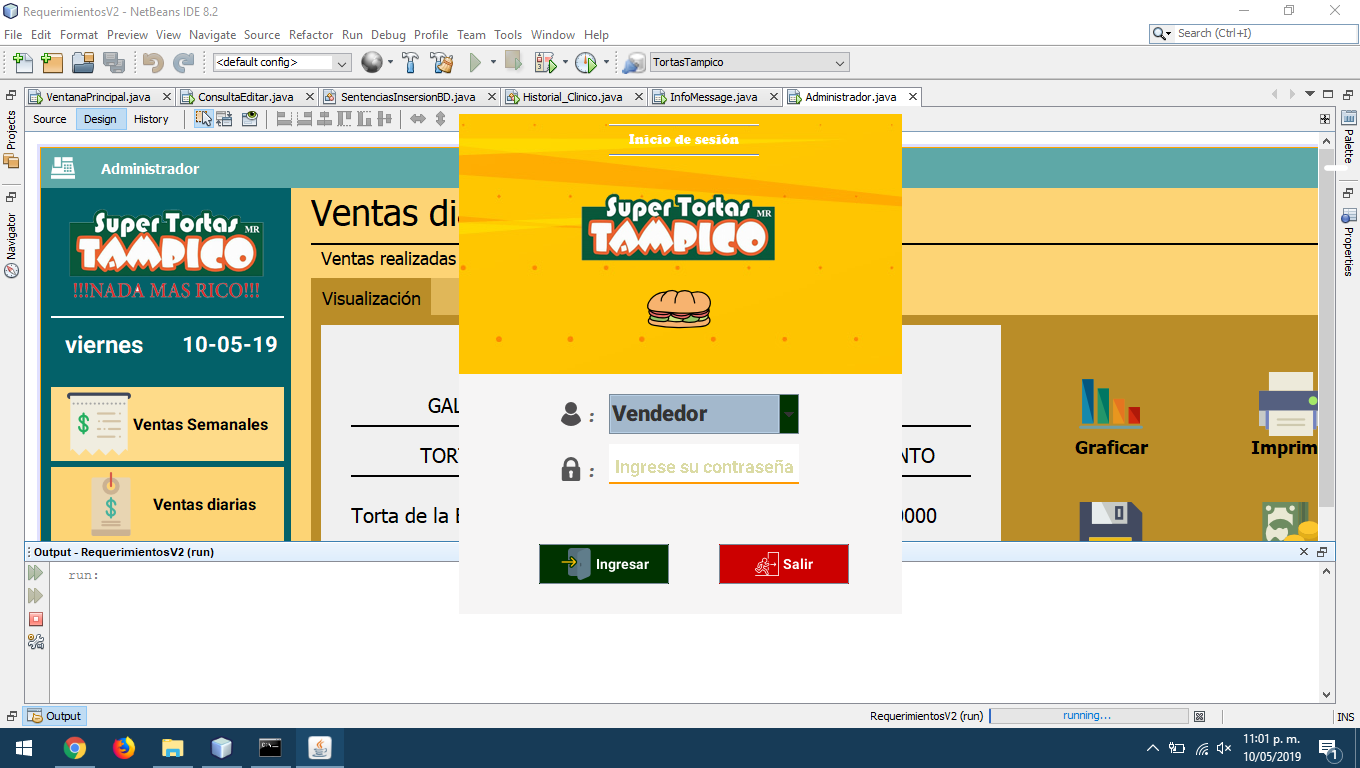Image resolution: width=1360 pixels, height=768 pixels.
Task: Open the Tools menu
Action: pyautogui.click(x=508, y=34)
